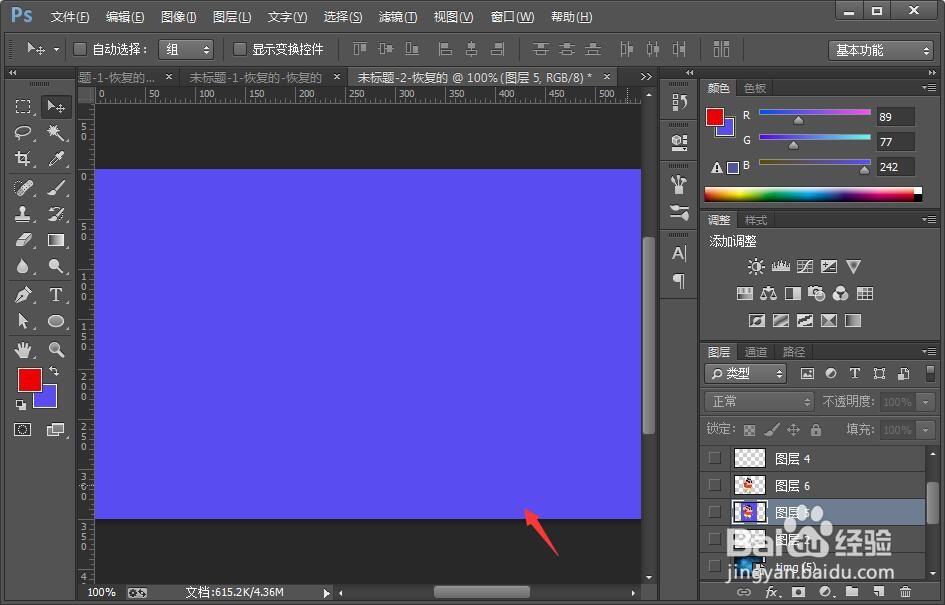
Task: Click the R channel slider
Action: (x=814, y=112)
